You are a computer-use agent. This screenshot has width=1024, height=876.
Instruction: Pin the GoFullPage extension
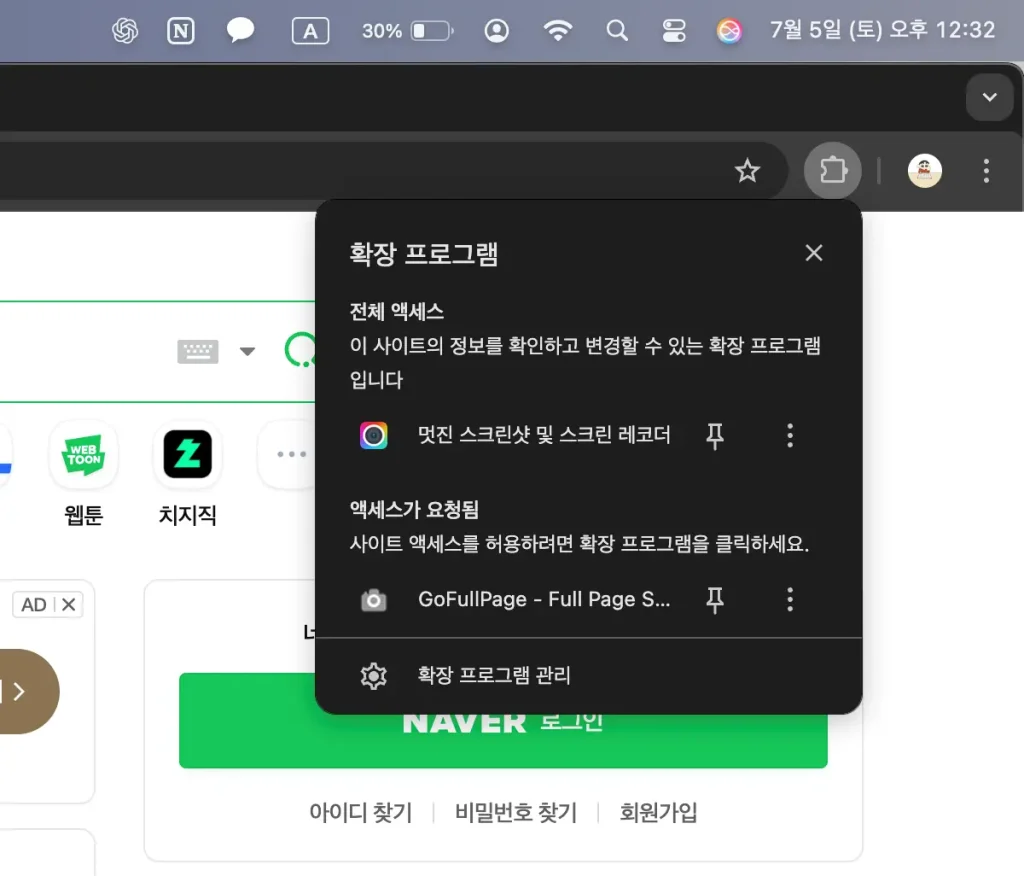(715, 599)
